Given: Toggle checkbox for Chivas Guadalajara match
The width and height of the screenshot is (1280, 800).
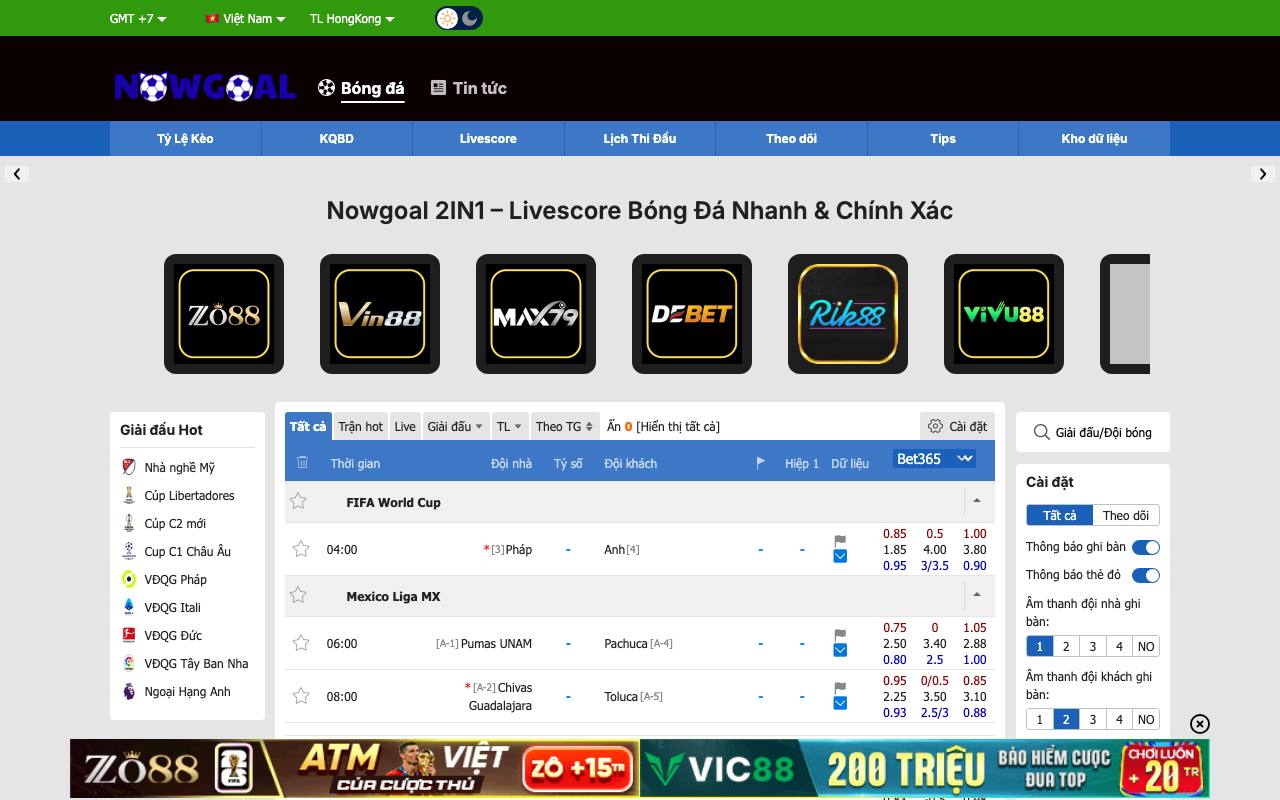Looking at the screenshot, I should click(840, 703).
